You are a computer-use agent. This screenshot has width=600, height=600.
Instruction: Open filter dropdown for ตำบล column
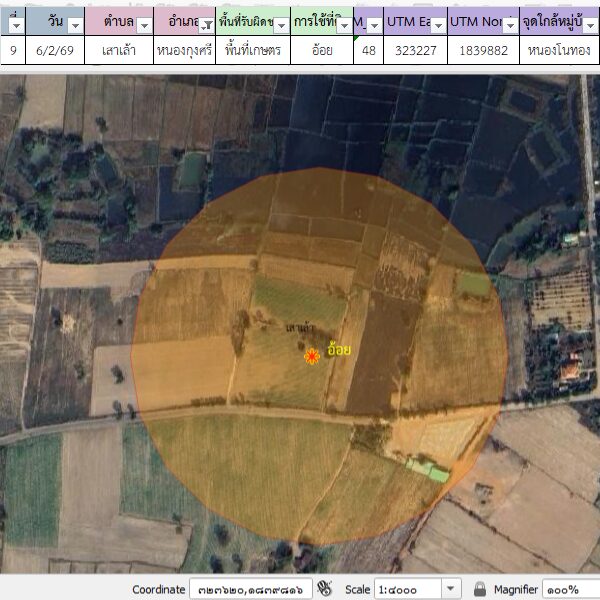coord(144,23)
